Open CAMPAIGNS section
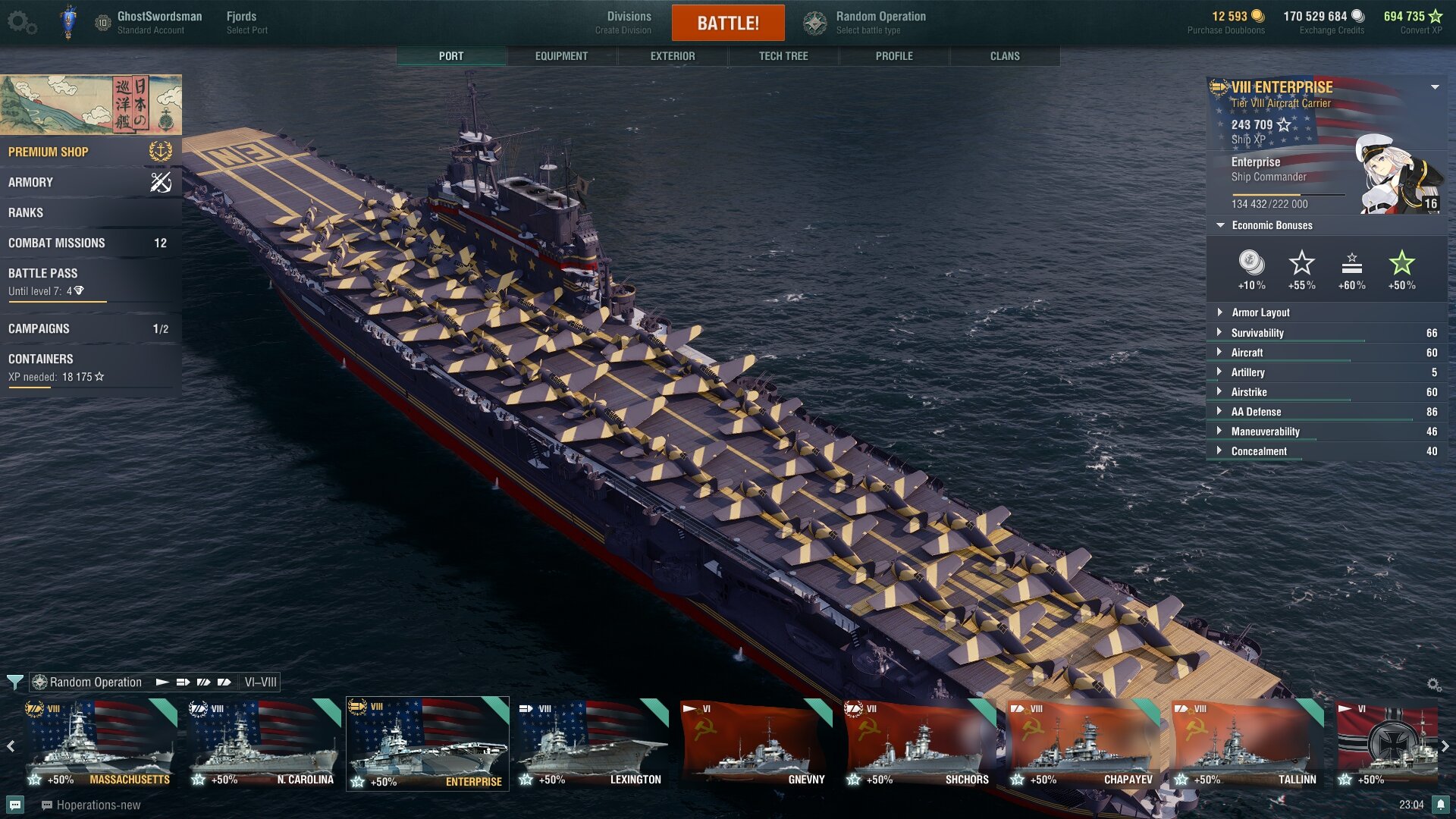This screenshot has height=819, width=1456. tap(91, 328)
